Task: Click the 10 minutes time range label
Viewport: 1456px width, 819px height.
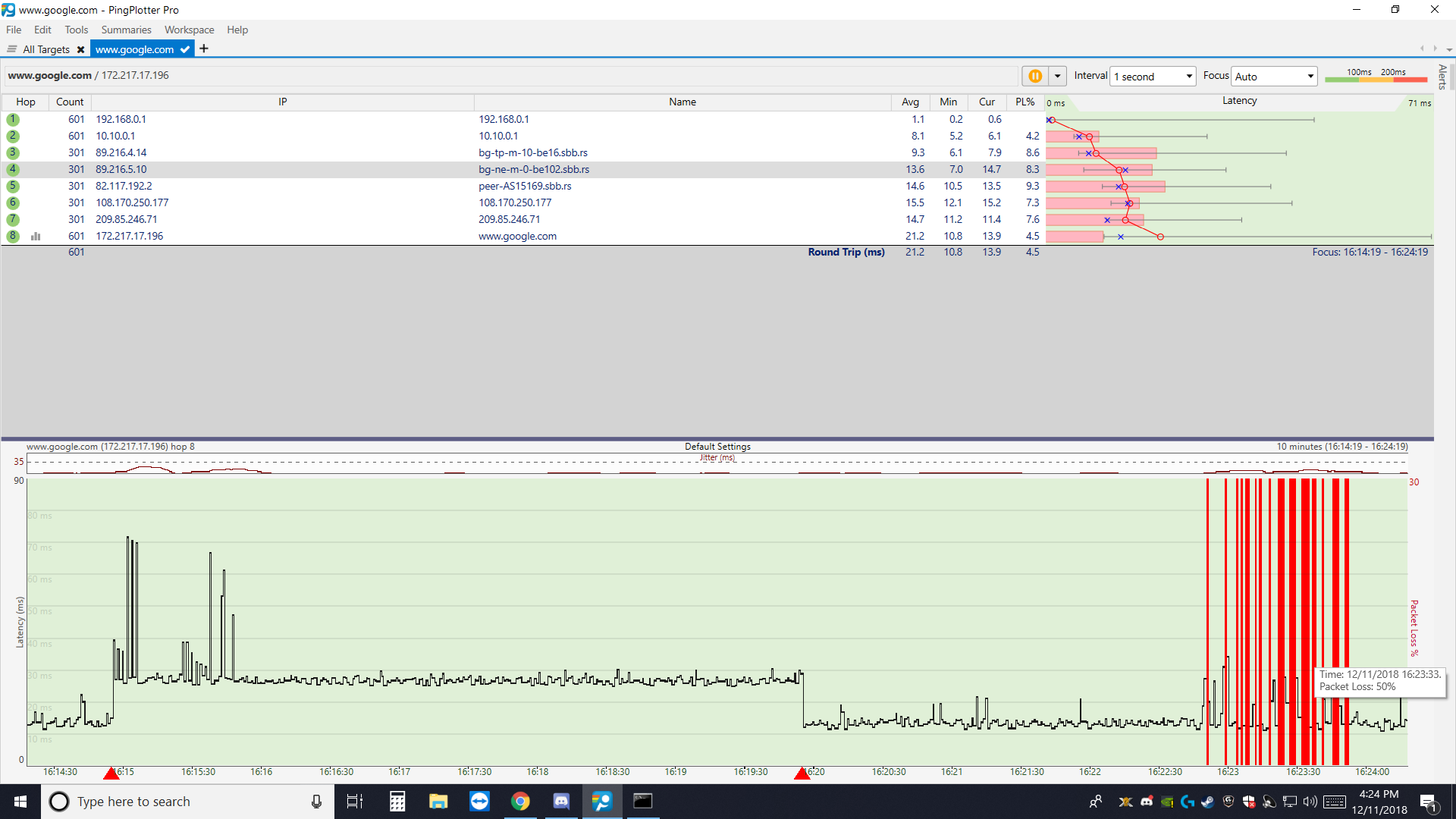Action: [1342, 446]
